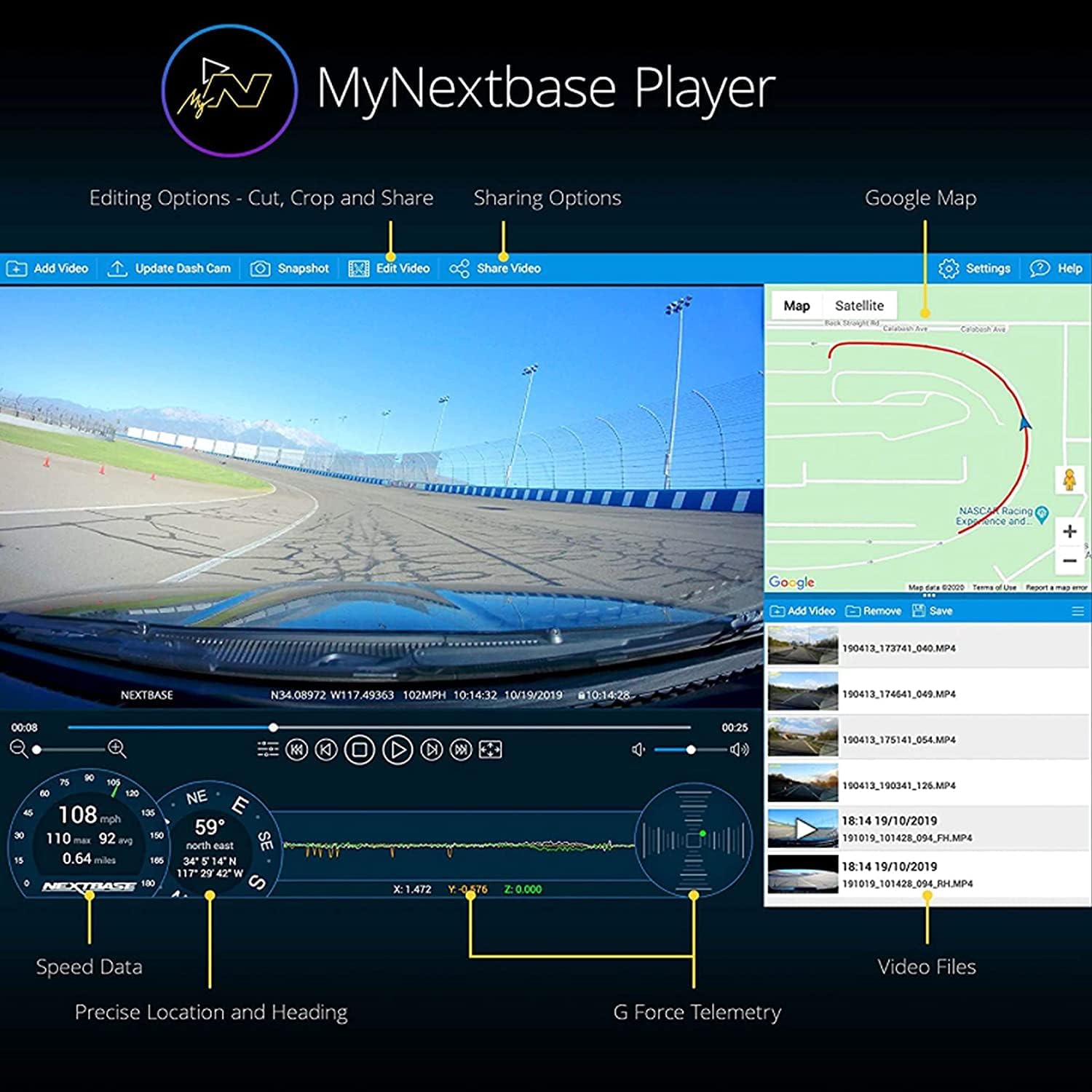Click the Share Video icon
This screenshot has width=1092, height=1092.
click(x=459, y=269)
